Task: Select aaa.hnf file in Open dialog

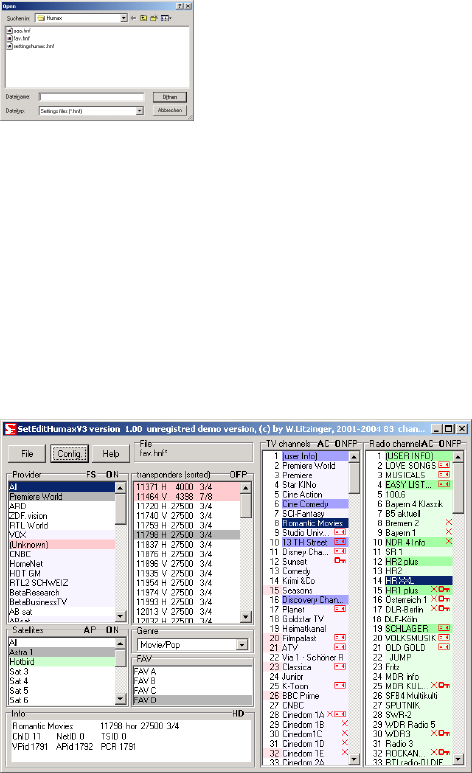Action: pos(19,31)
